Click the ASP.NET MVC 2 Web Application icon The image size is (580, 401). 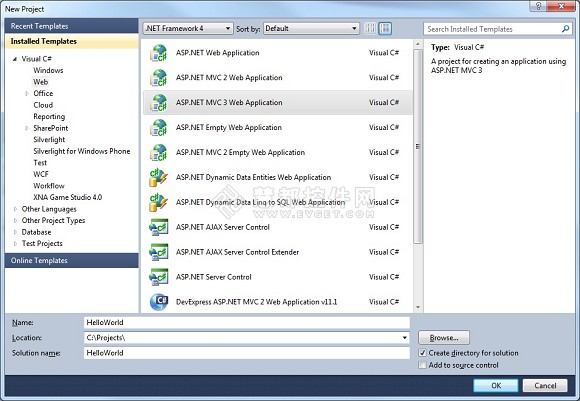[x=159, y=78]
